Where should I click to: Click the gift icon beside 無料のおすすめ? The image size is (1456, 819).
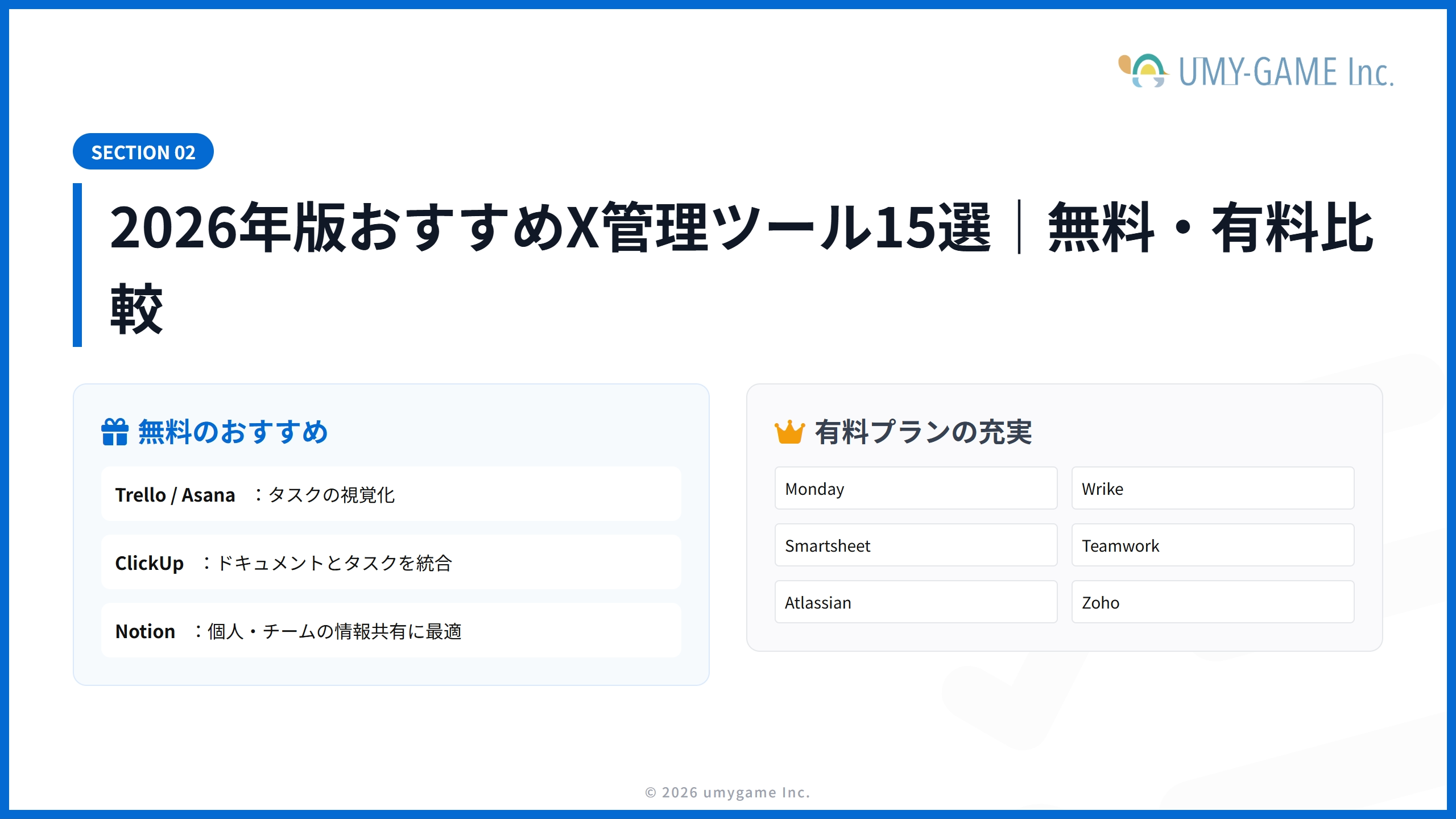pos(114,432)
